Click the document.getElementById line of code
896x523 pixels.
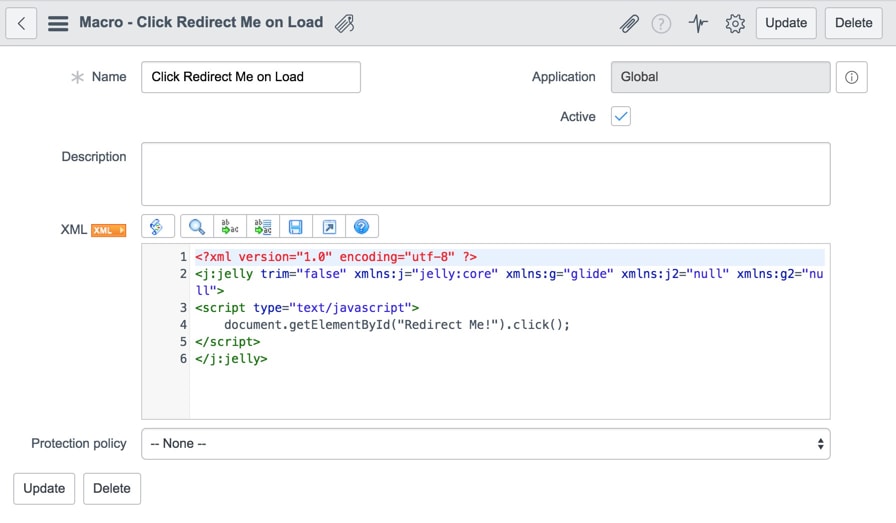pyautogui.click(x=397, y=325)
